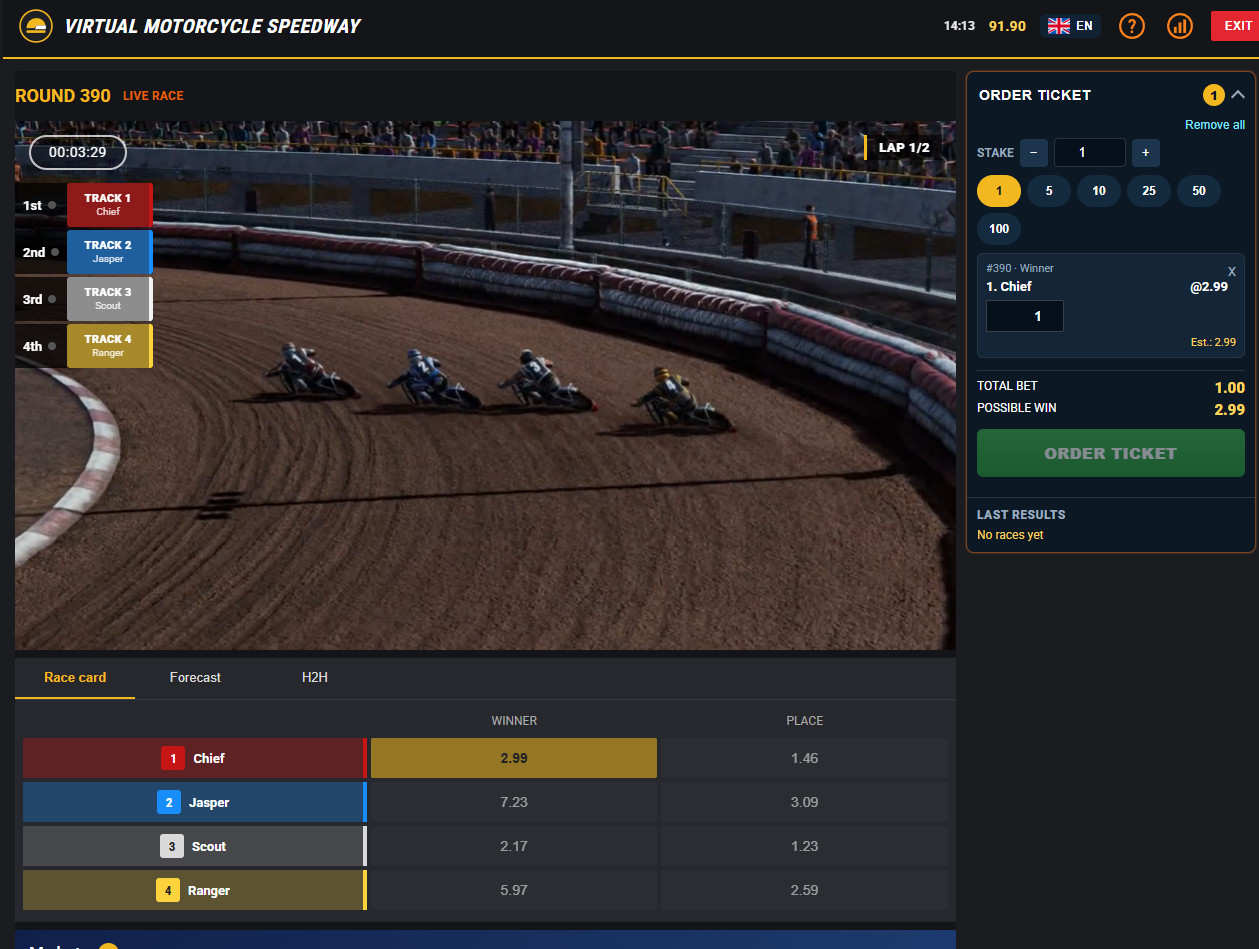The height and width of the screenshot is (949, 1259).
Task: Click the UK flag language icon
Action: 1058,26
